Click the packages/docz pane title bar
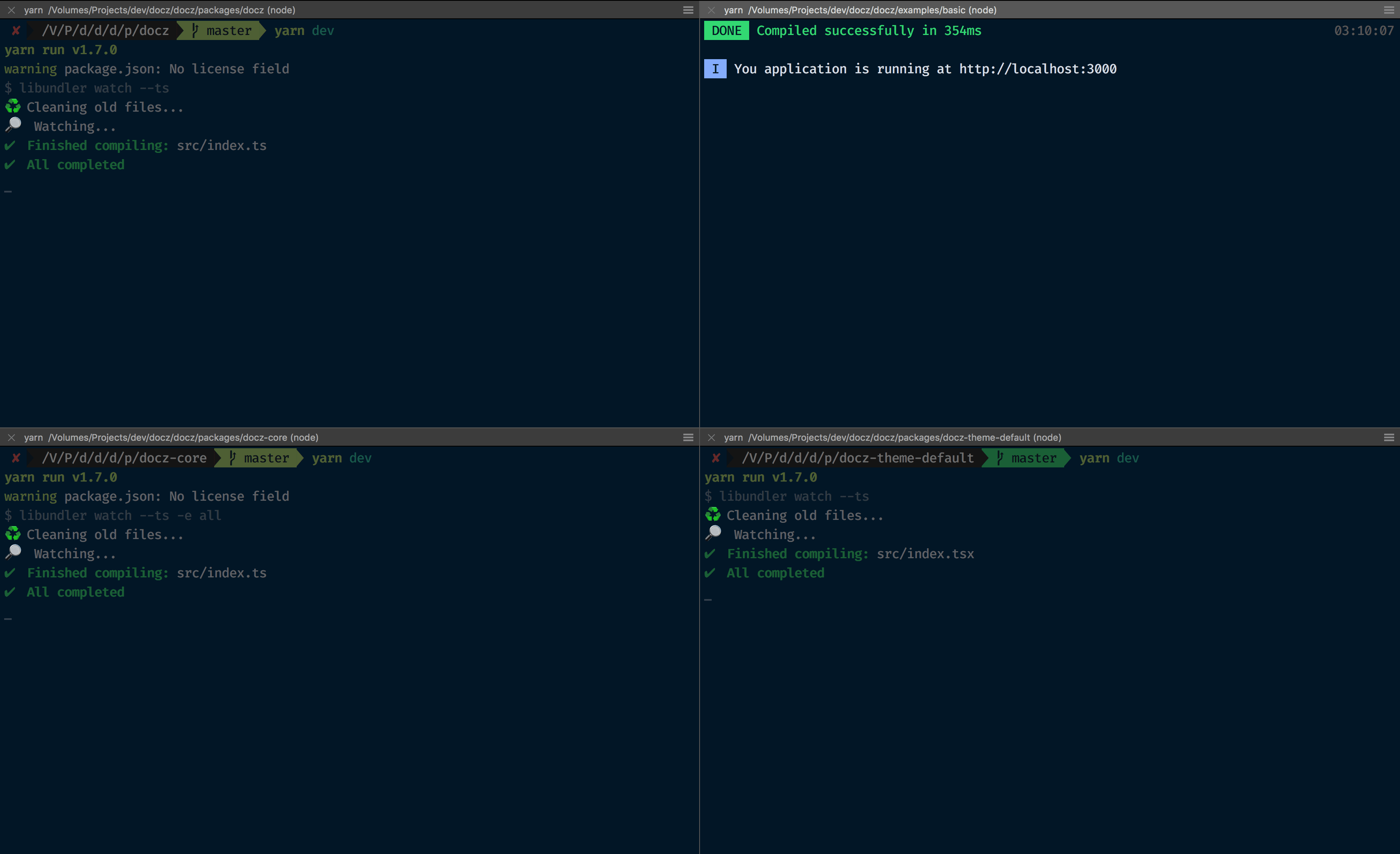 [x=159, y=10]
